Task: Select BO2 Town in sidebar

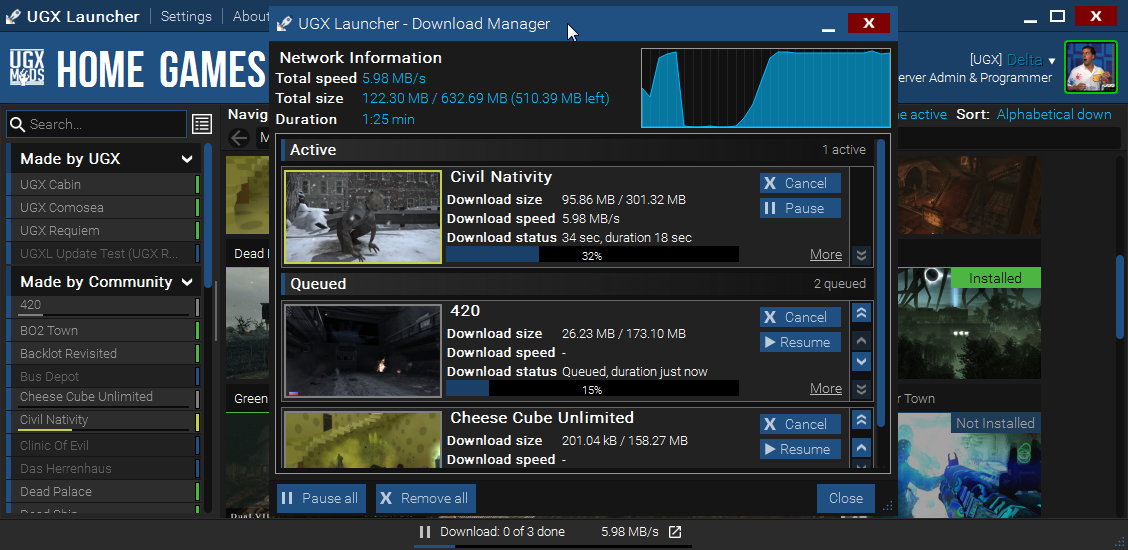Action: pyautogui.click(x=104, y=331)
